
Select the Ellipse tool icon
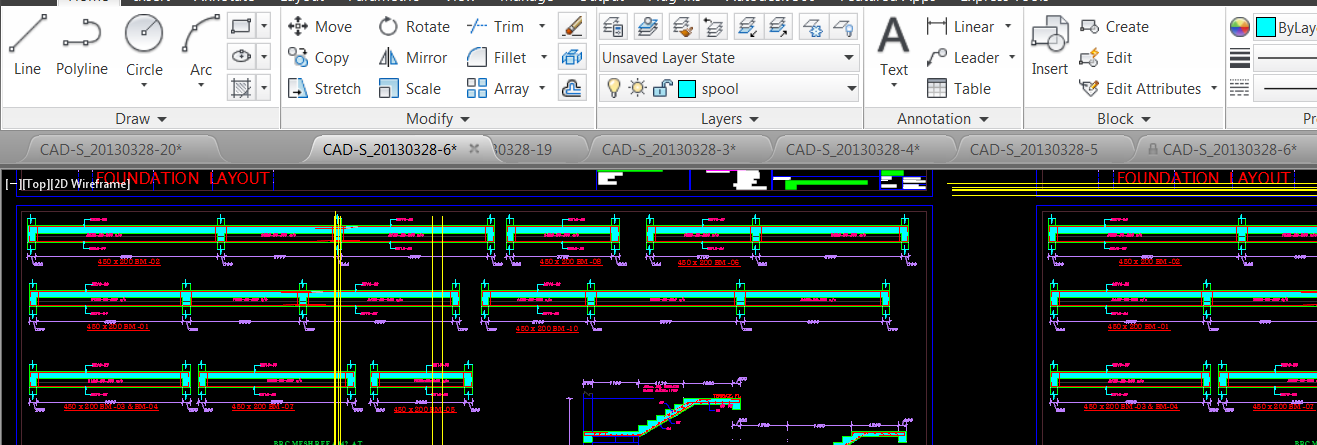(x=241, y=57)
